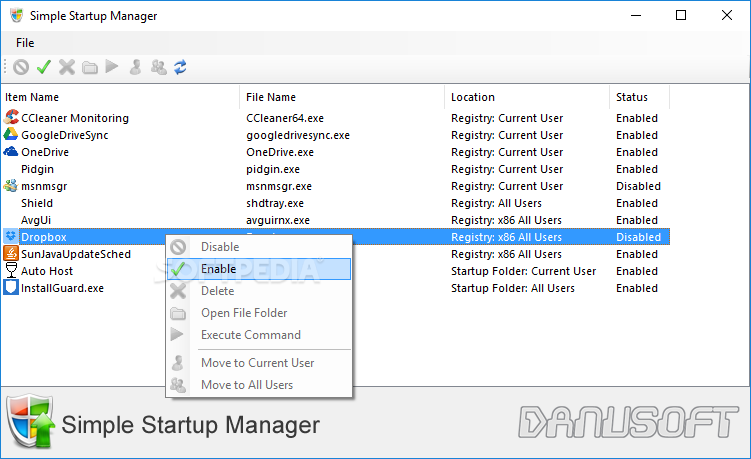
Task: Click the googledrivesync.exe file name
Action: coord(298,135)
